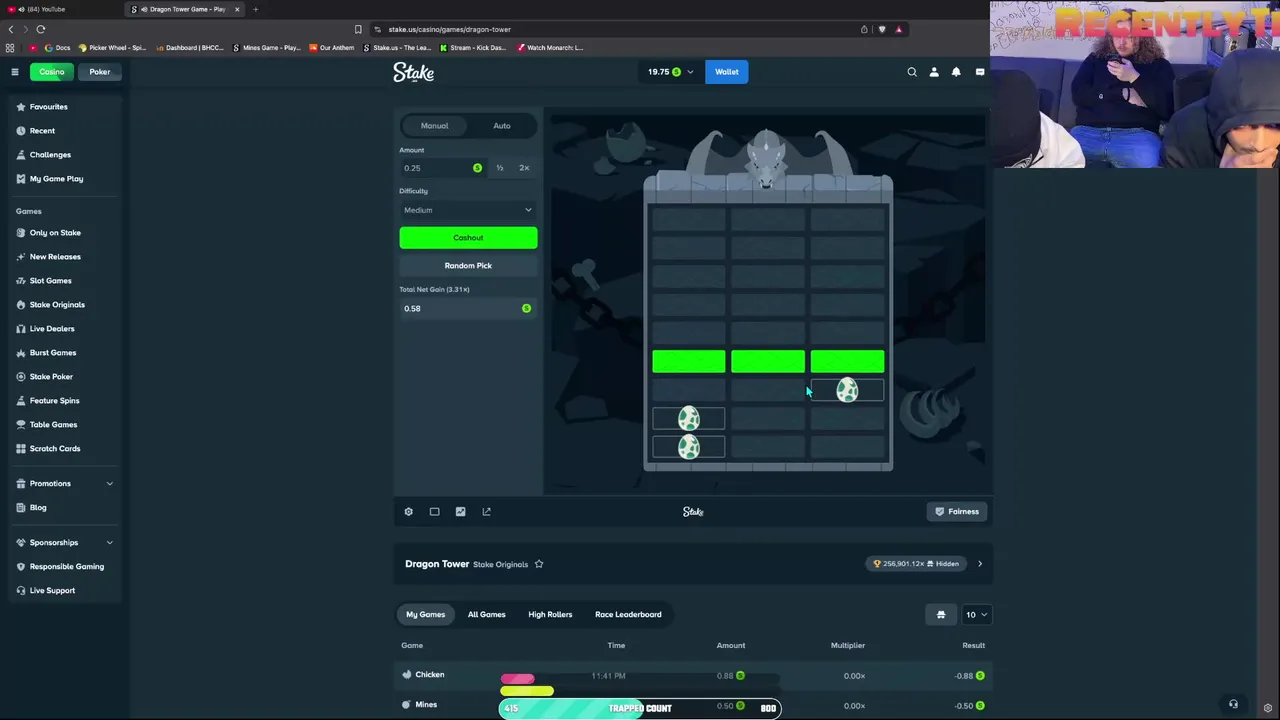Screen dimensions: 1280x720
Task: Switch to My Games tab
Action: (x=425, y=615)
